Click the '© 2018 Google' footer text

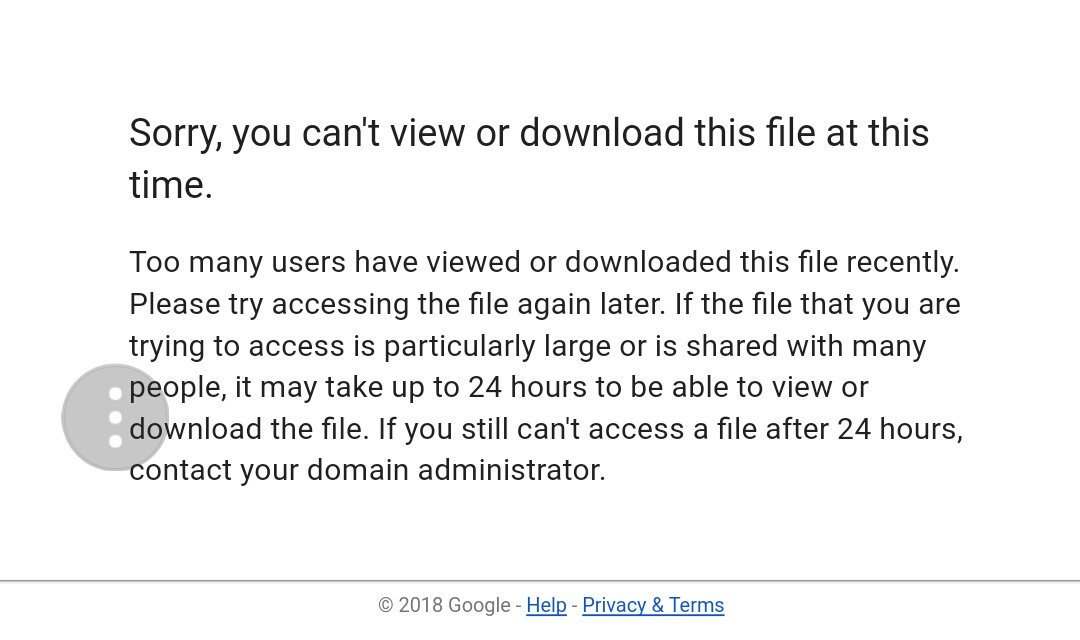444,605
